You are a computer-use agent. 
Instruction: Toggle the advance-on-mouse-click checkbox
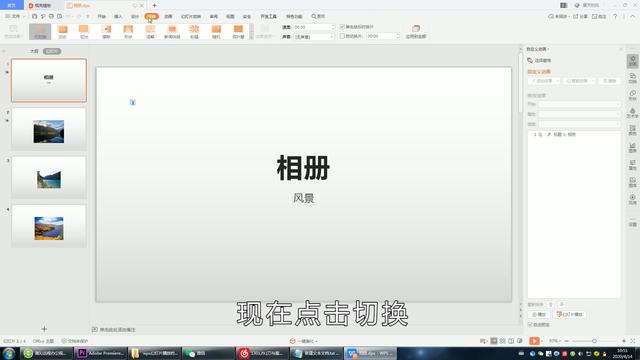(x=342, y=27)
